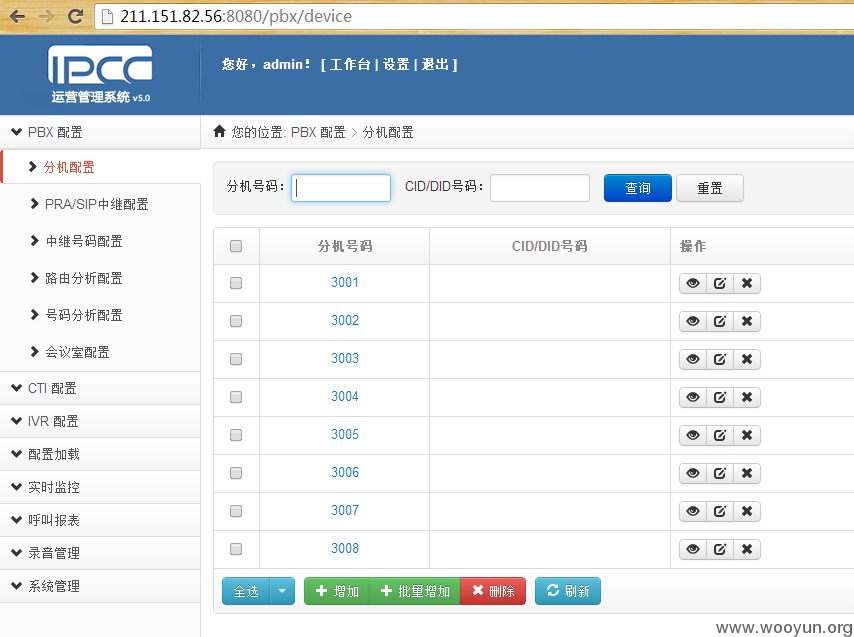The width and height of the screenshot is (854, 637).
Task: View details of extension 3005
Action: pos(693,435)
